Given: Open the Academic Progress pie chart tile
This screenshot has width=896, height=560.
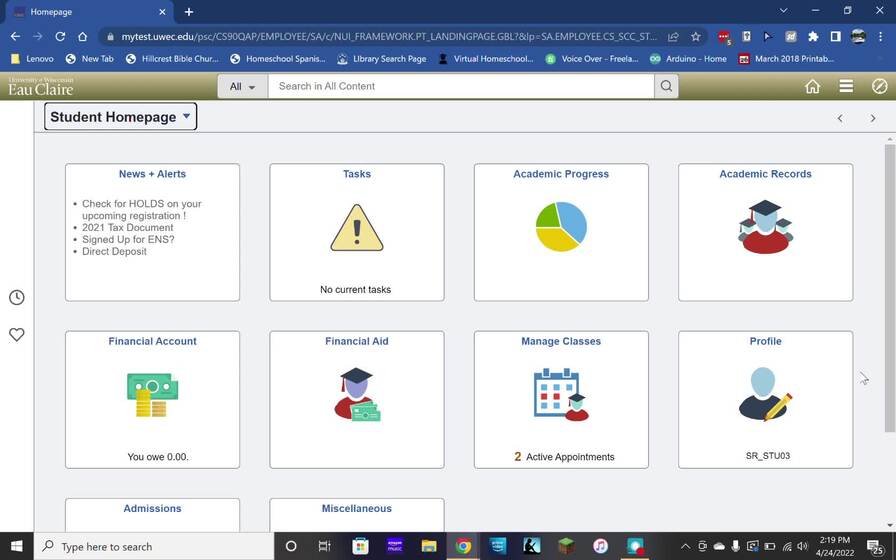Looking at the screenshot, I should (561, 232).
